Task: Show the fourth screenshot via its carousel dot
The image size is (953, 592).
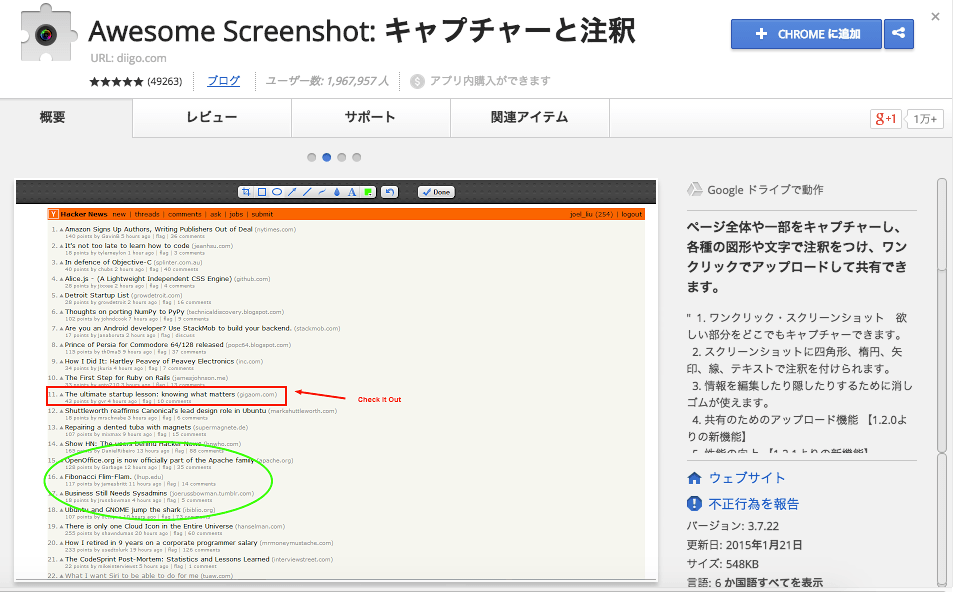Action: coord(357,157)
